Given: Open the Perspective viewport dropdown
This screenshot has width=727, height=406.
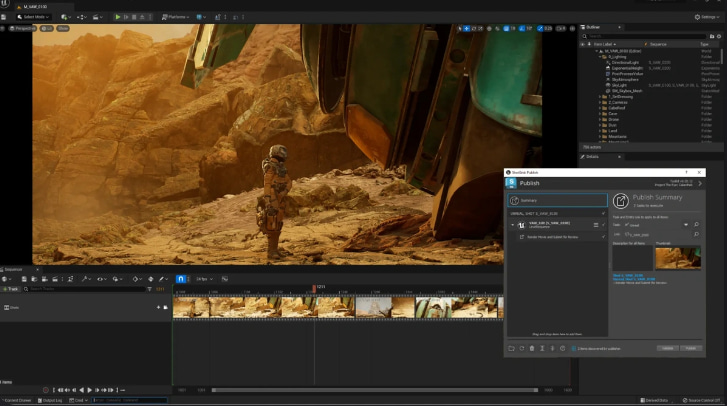Looking at the screenshot, I should point(22,28).
